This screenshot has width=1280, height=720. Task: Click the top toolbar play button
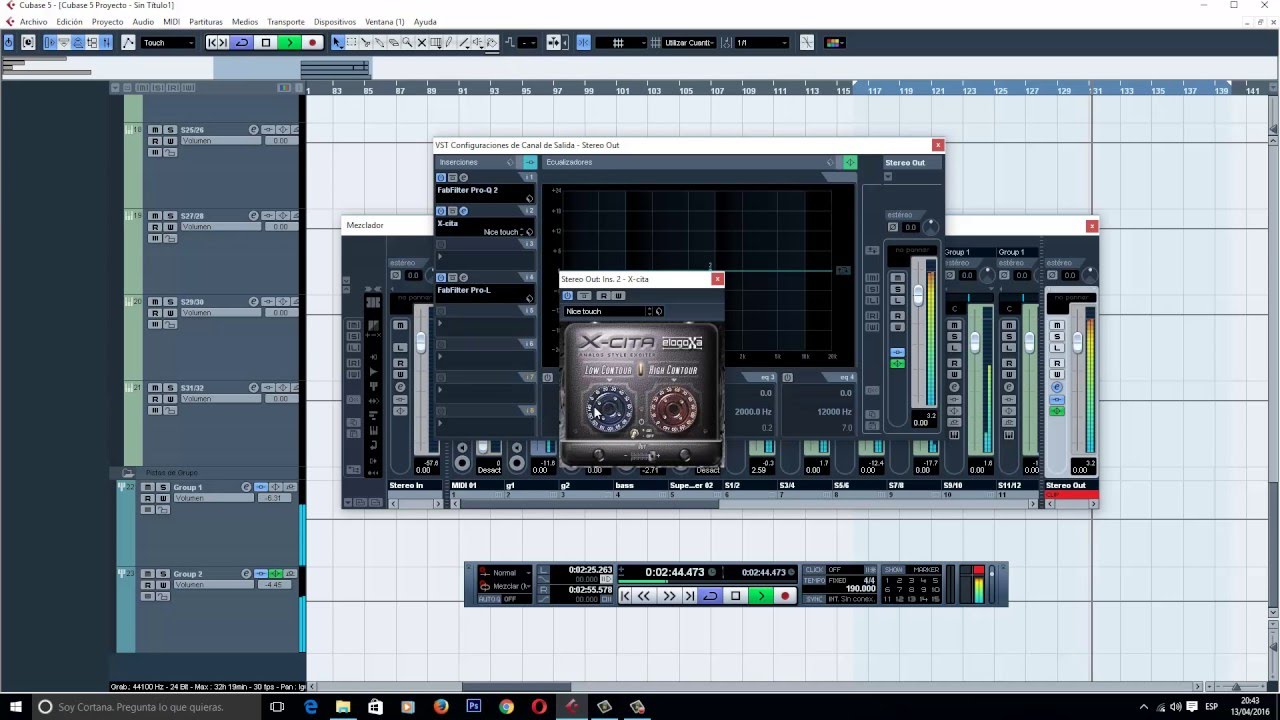click(289, 42)
